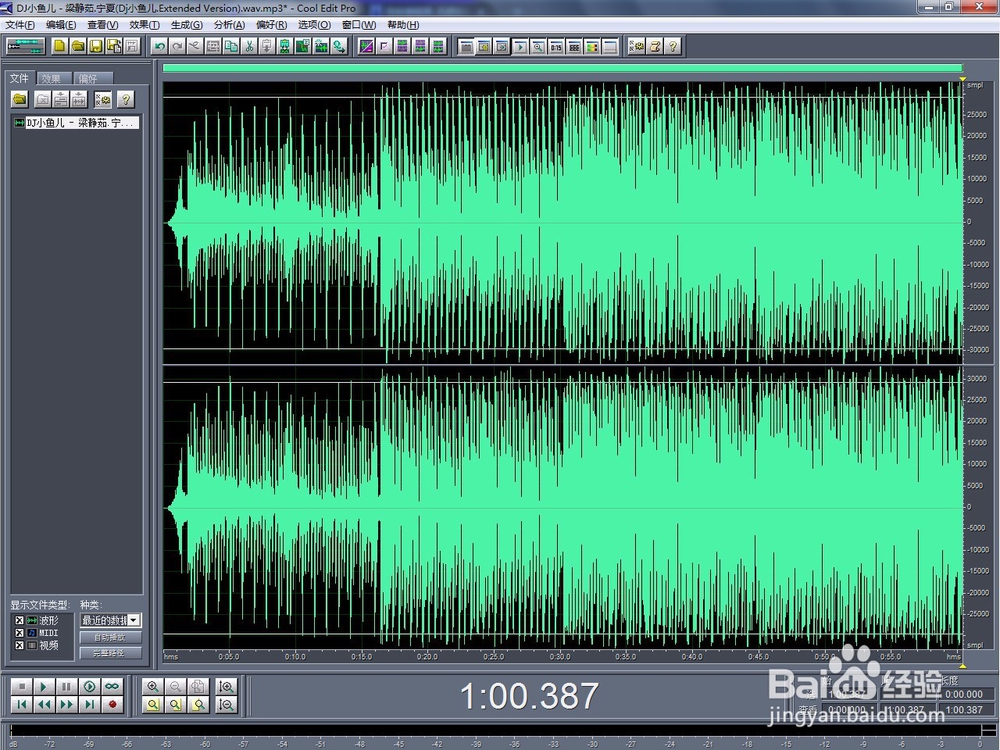Zoom to right edge of selection
Screen dimensions: 1000x750
pyautogui.click(x=198, y=704)
